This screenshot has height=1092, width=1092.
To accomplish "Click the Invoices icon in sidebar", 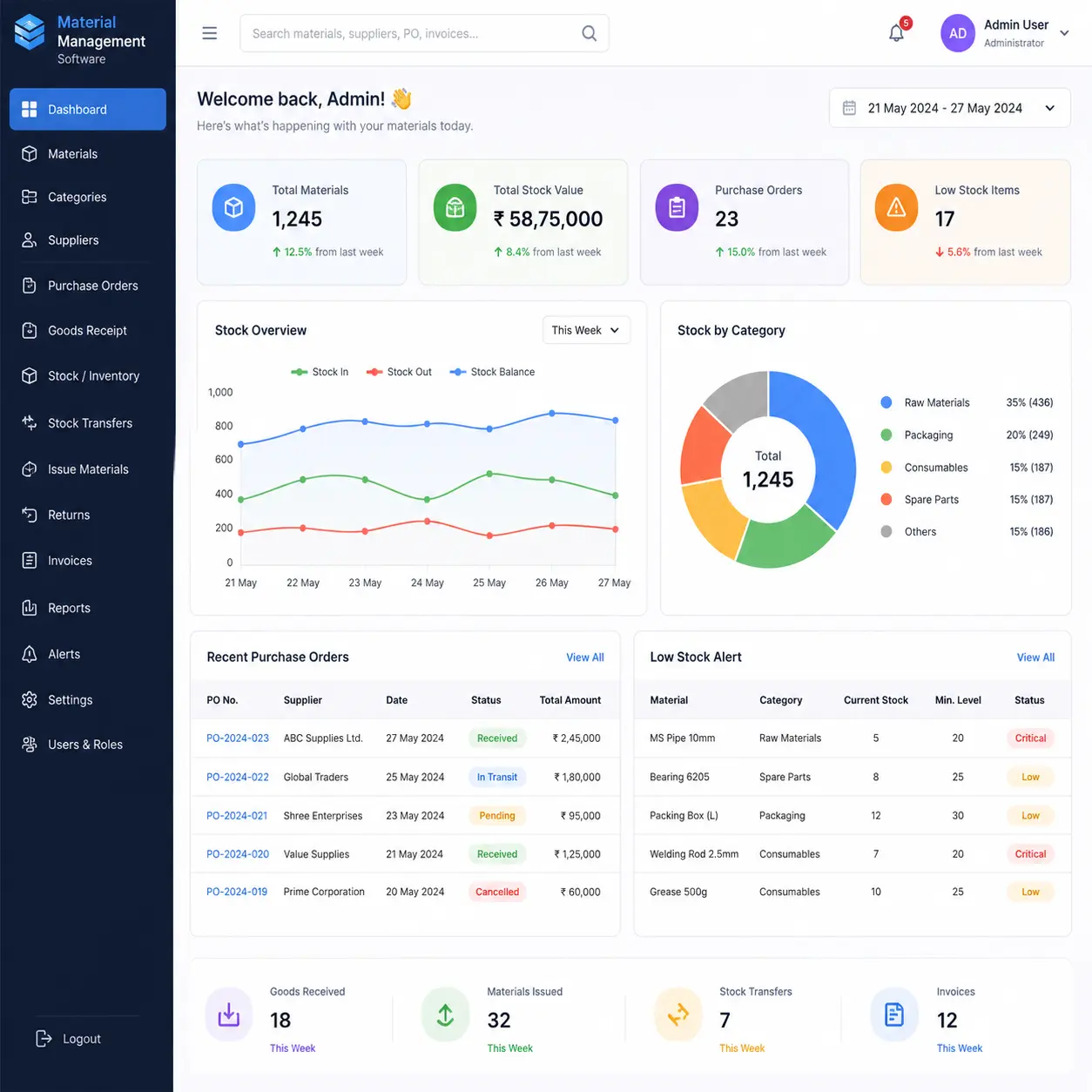I will (30, 560).
